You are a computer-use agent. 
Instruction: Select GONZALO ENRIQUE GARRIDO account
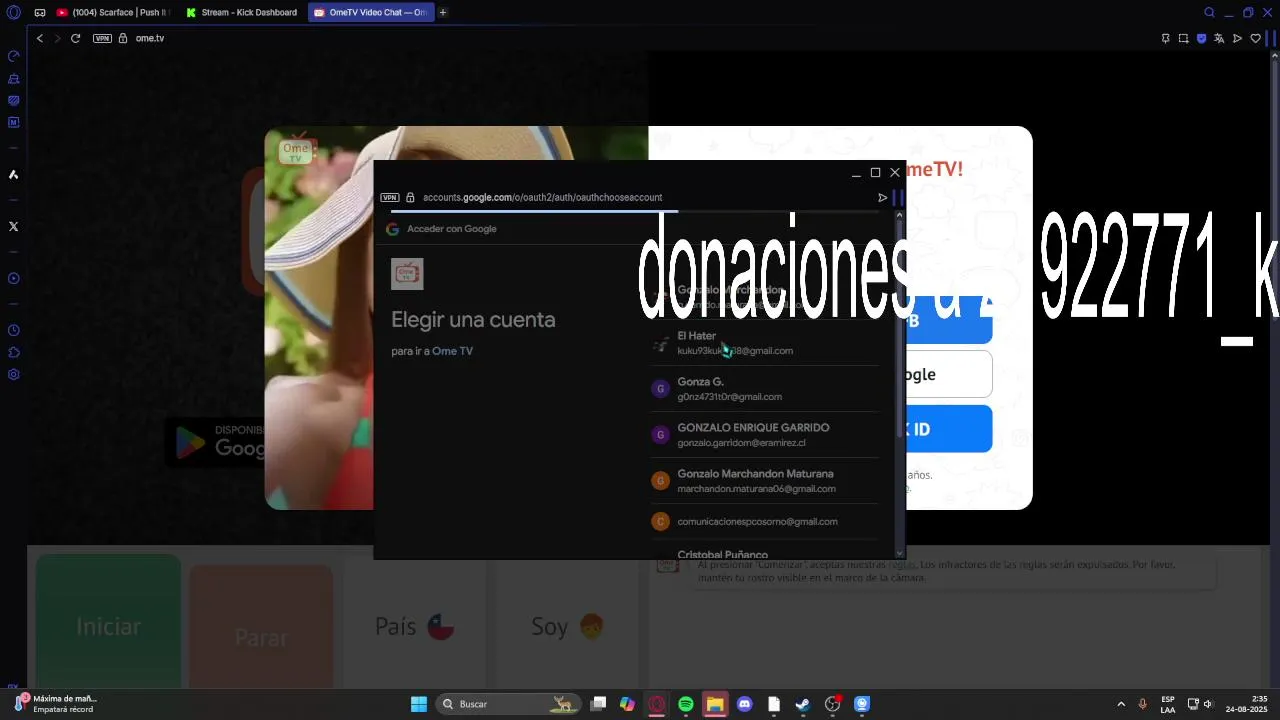pos(765,435)
